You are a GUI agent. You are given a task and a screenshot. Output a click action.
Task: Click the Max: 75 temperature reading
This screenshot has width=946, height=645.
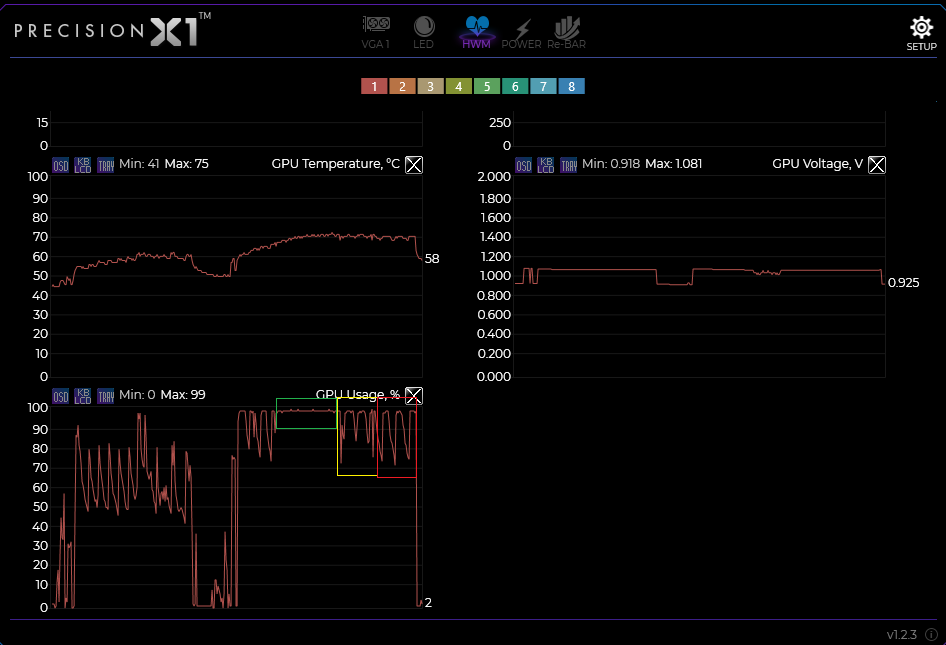point(186,164)
